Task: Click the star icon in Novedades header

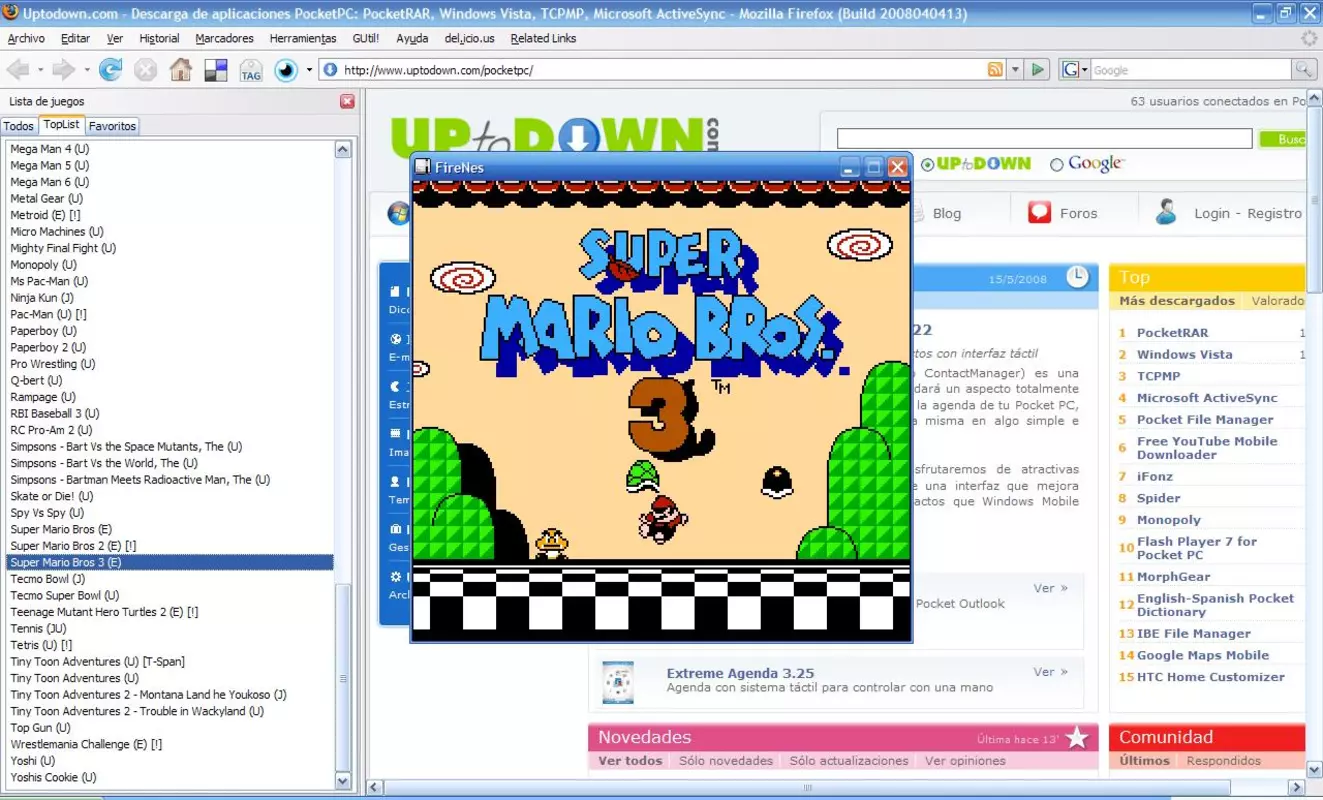Action: click(1077, 738)
